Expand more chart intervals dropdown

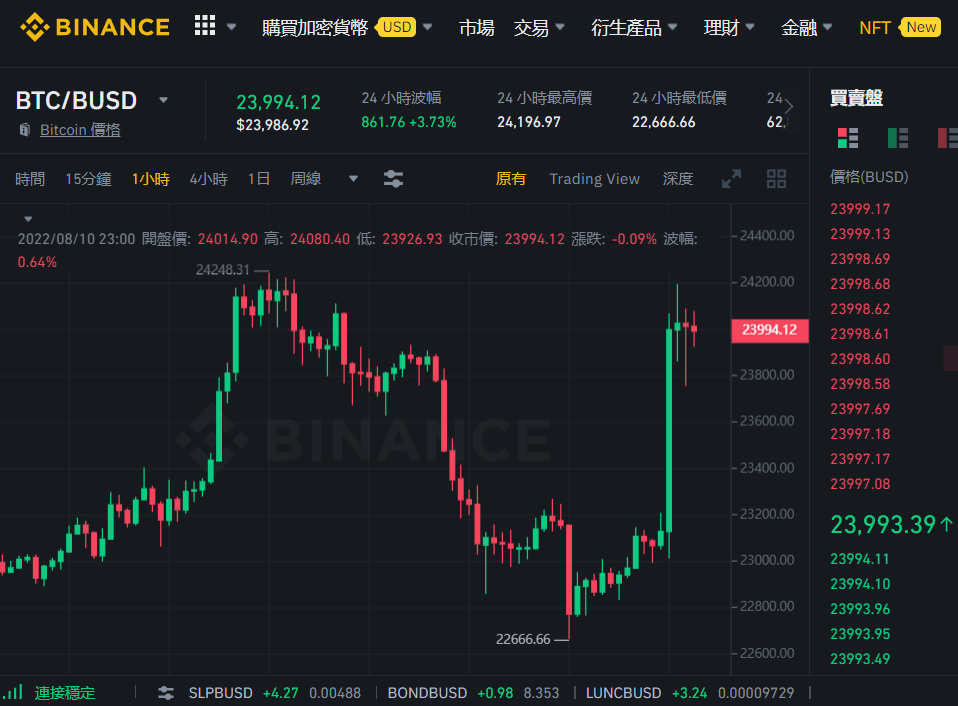click(x=353, y=179)
